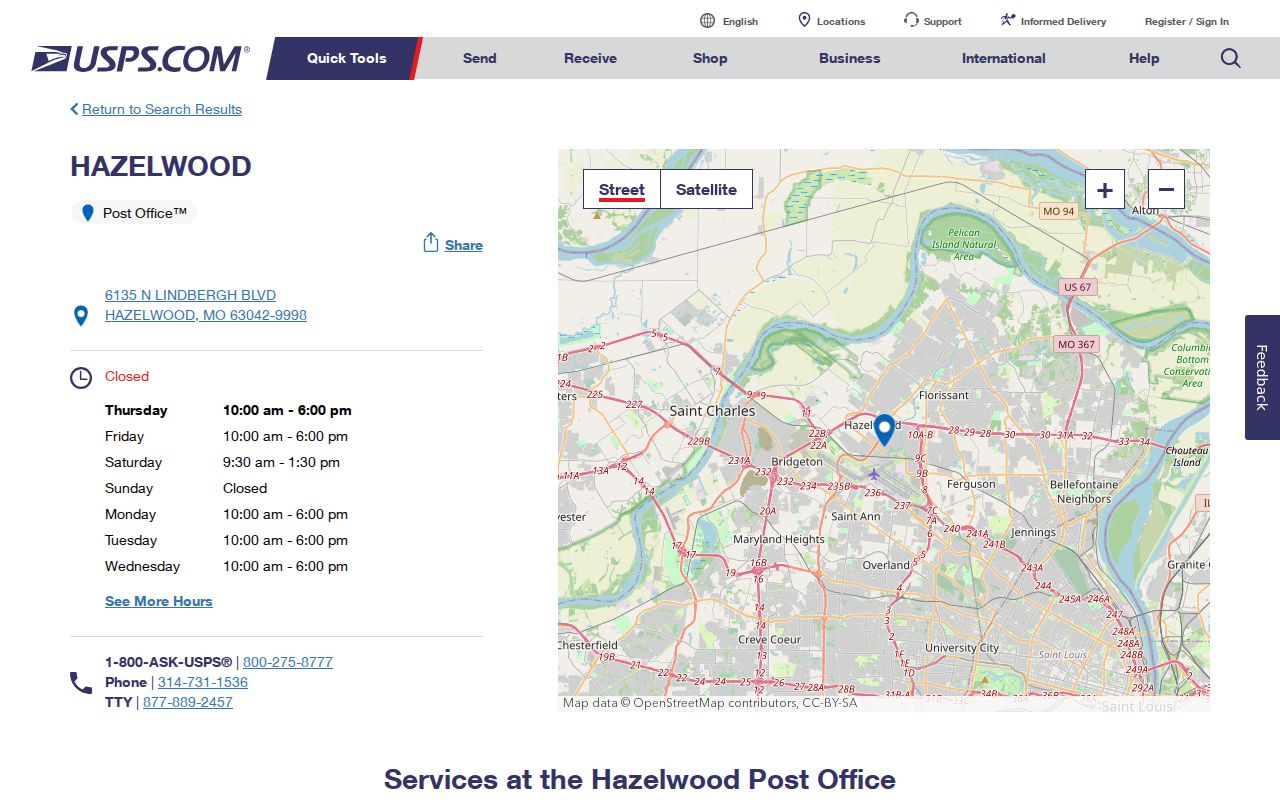Click the Saturday 9:30 am - 1:30 pm hours
The width and height of the screenshot is (1280, 800).
click(281, 462)
